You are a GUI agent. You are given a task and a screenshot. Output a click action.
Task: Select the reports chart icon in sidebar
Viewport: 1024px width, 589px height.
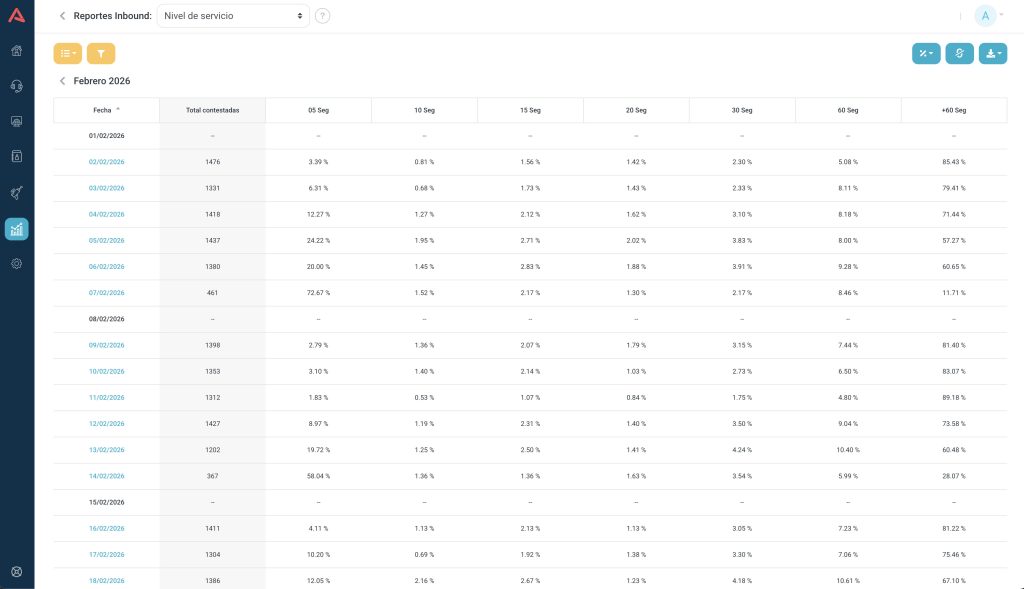tap(17, 229)
